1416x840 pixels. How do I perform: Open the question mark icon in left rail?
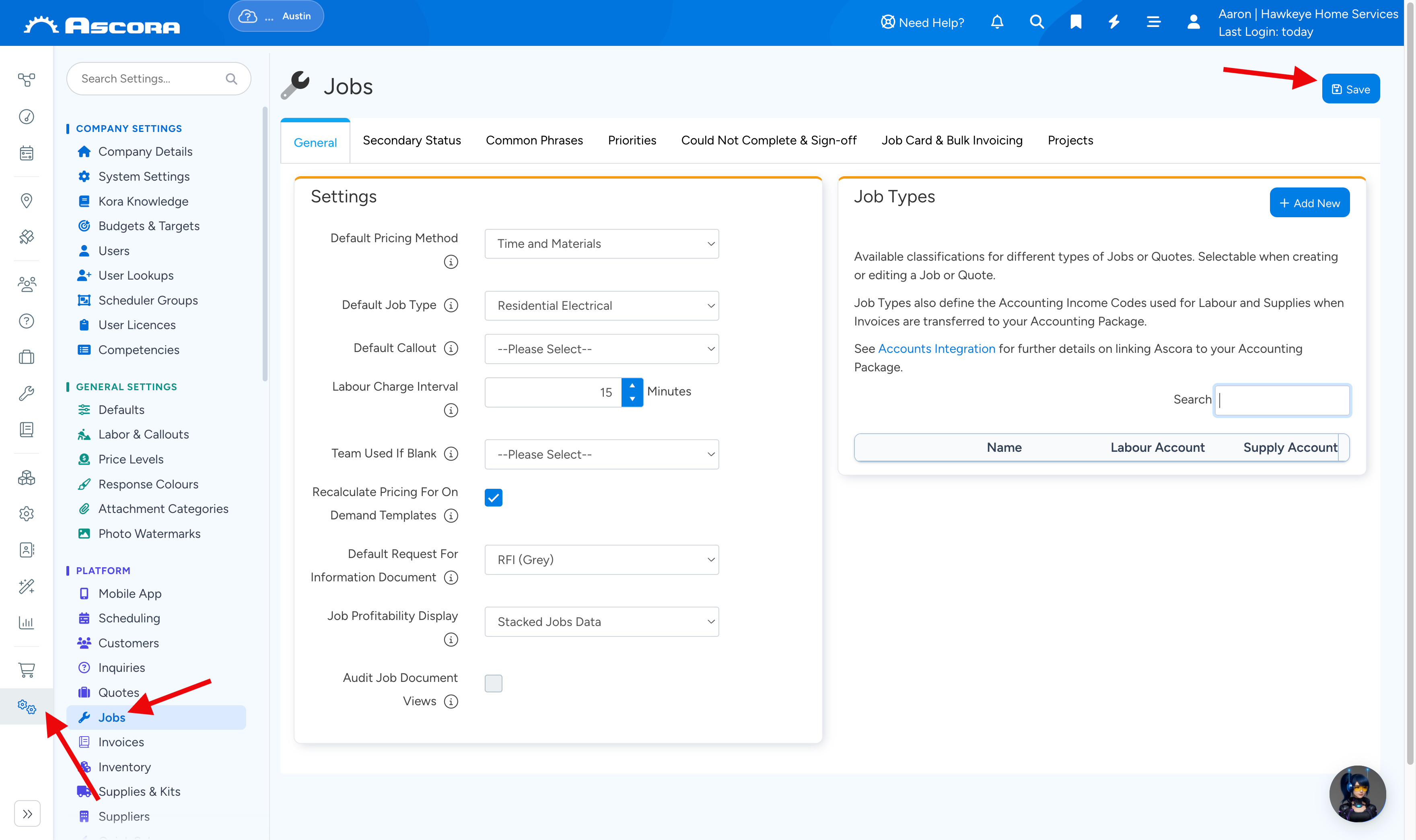(27, 321)
